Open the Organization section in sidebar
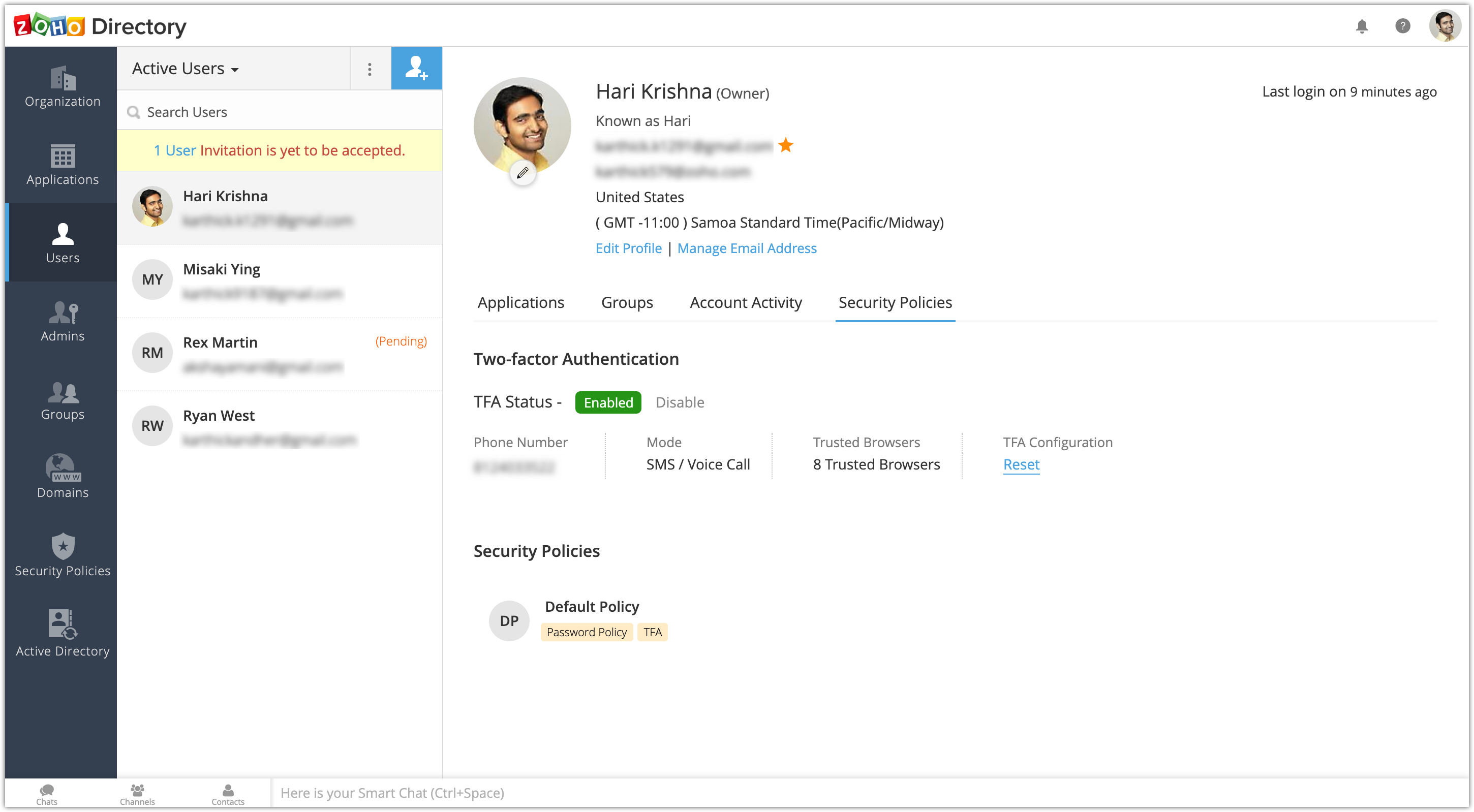 [63, 86]
